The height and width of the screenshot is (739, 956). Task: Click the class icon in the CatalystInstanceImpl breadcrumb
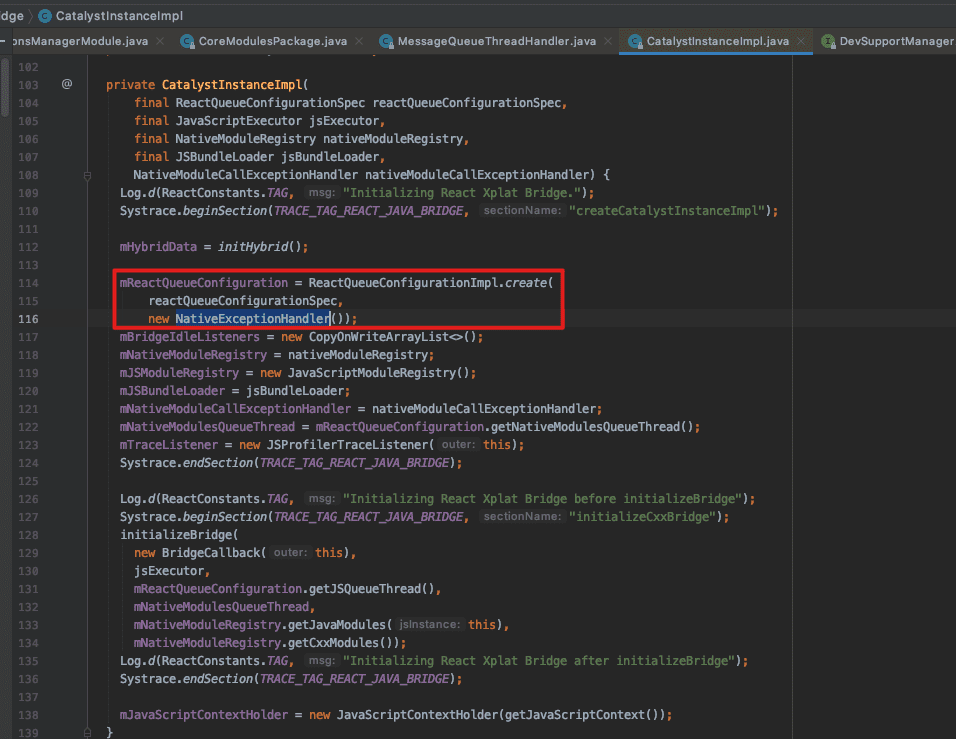pyautogui.click(x=45, y=16)
